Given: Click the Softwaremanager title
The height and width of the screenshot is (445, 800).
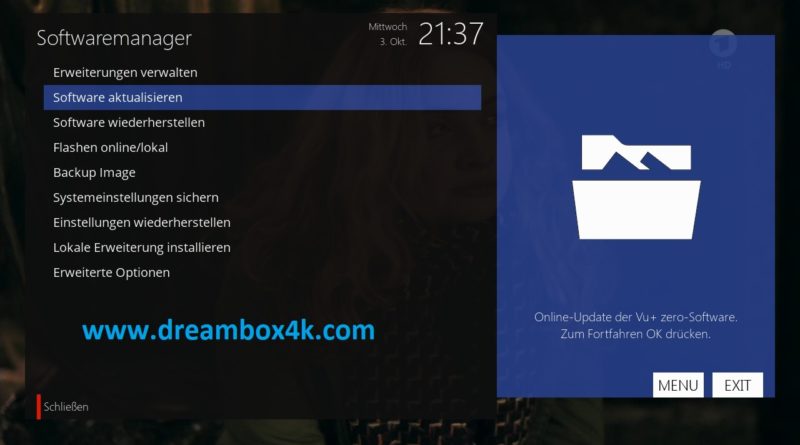Looking at the screenshot, I should 114,38.
